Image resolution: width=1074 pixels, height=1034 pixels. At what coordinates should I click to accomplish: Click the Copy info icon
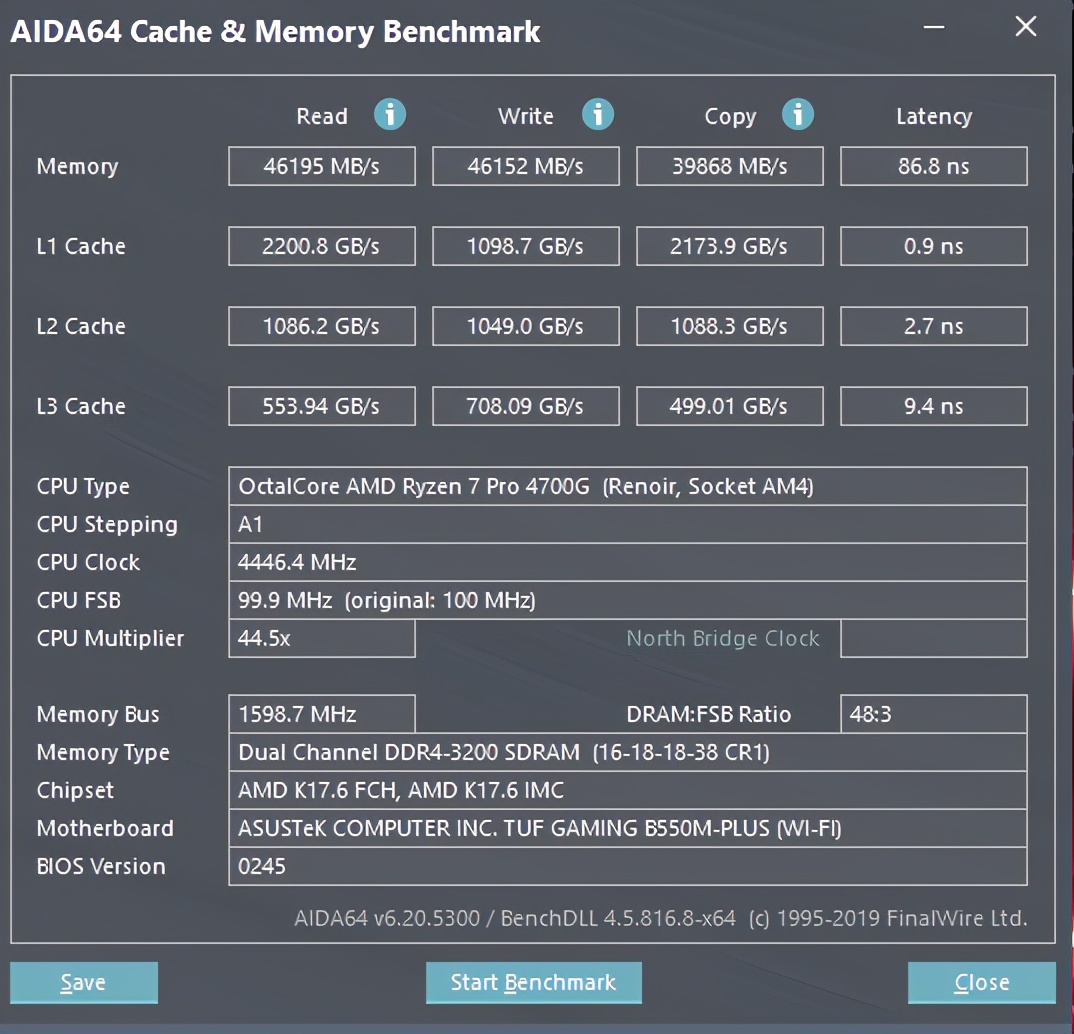click(798, 114)
